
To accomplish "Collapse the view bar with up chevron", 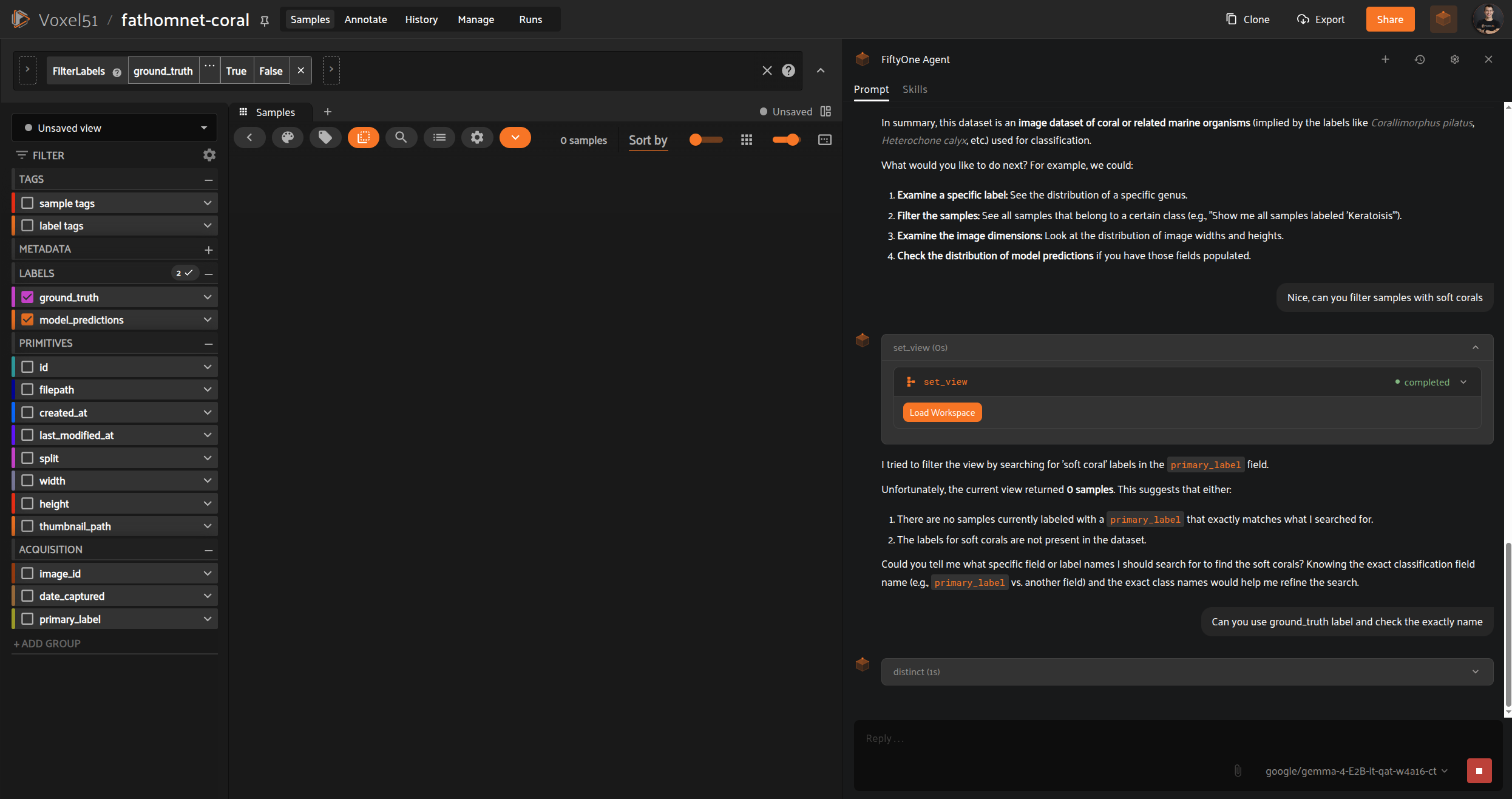I will coord(821,71).
